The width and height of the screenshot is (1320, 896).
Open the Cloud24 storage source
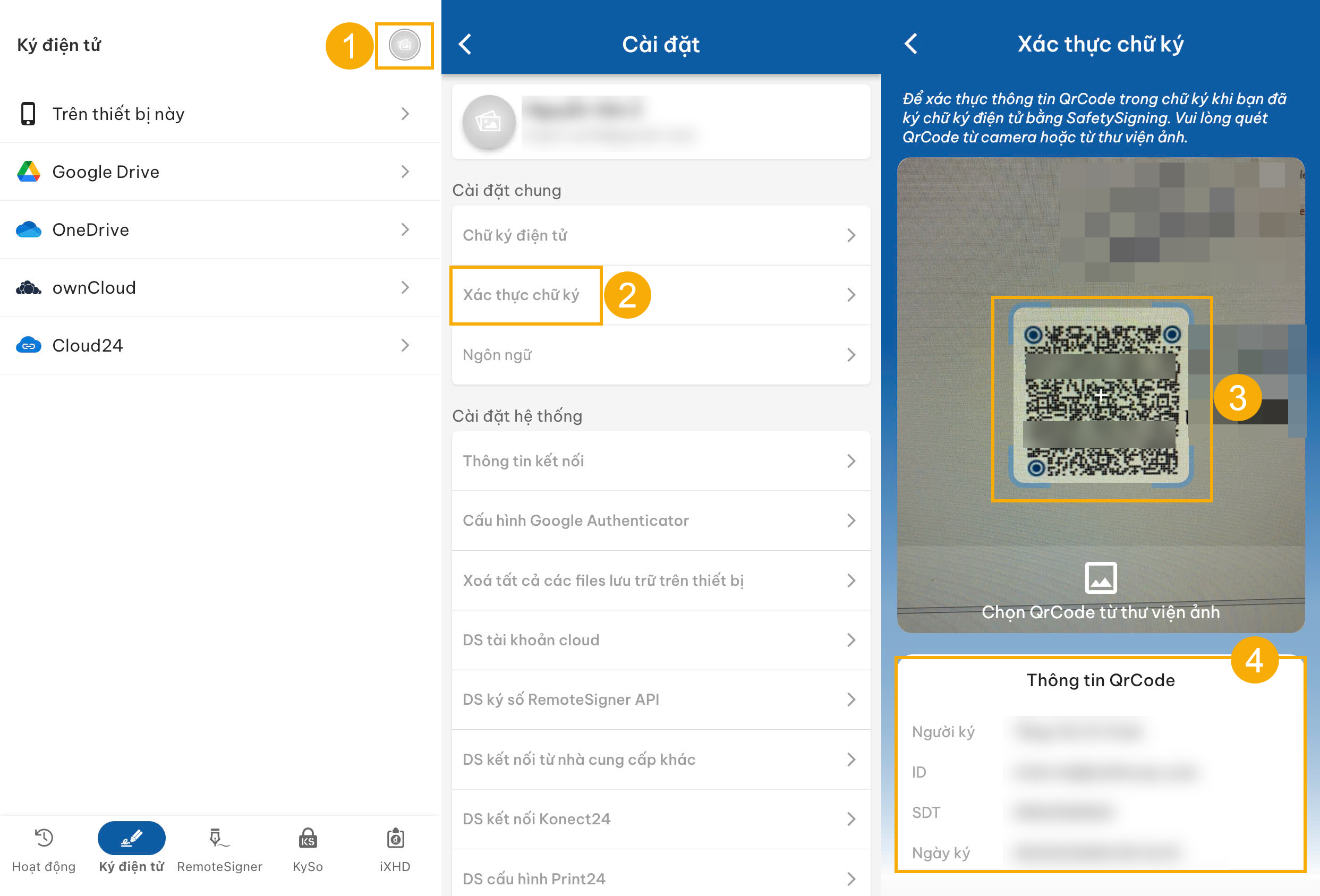pyautogui.click(x=87, y=346)
